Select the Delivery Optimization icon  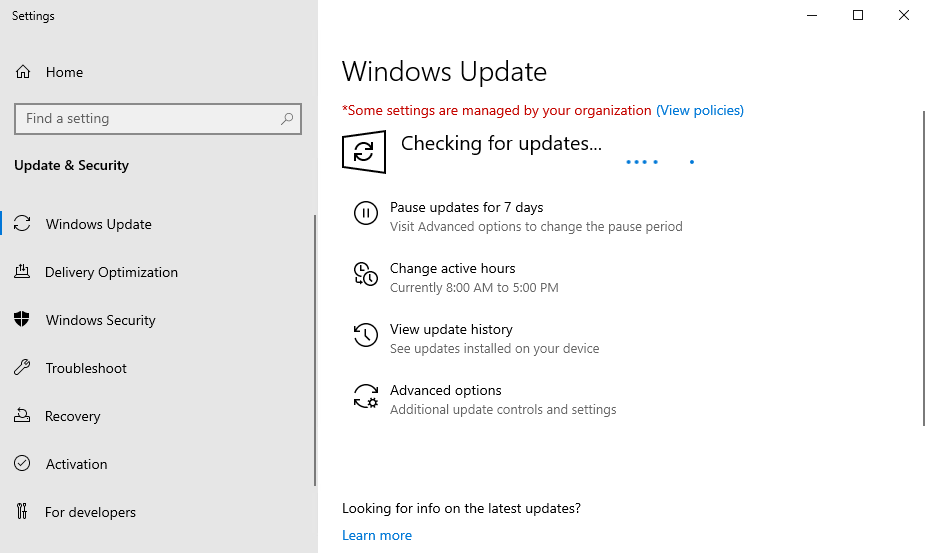(x=22, y=272)
